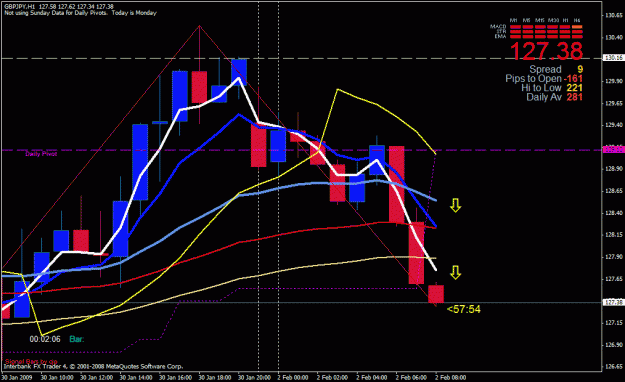625x382 pixels.
Task: Click the large 127.38 price display
Action: pyautogui.click(x=546, y=51)
